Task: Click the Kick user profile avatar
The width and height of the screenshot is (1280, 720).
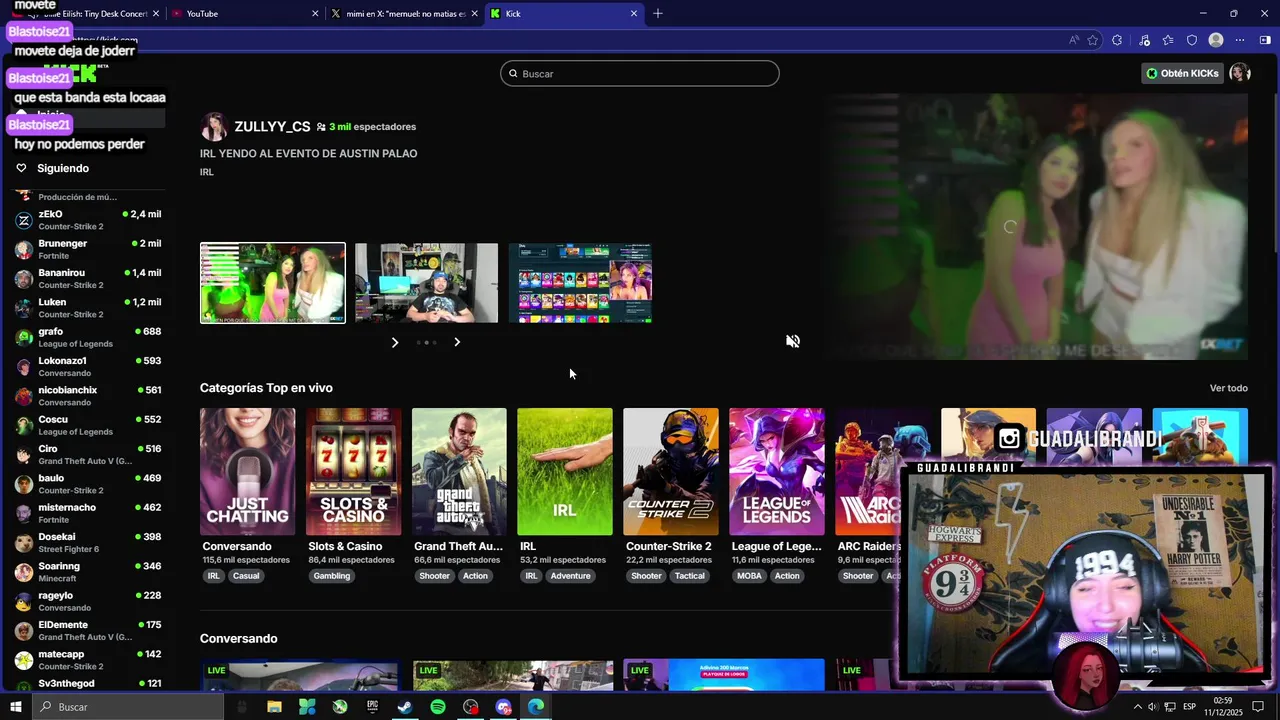Action: 1240,73
